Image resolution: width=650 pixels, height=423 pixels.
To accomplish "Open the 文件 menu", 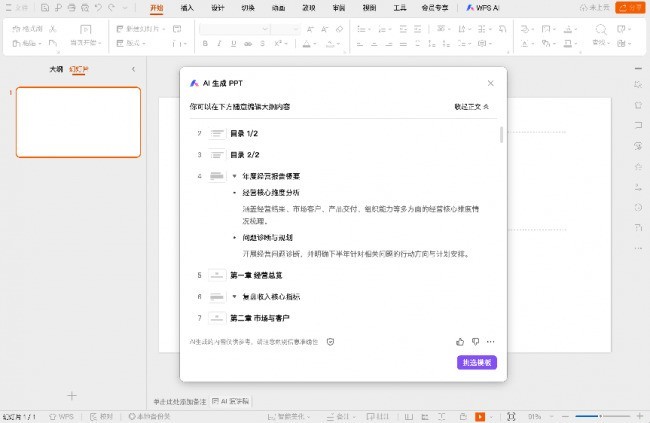I will [x=17, y=7].
